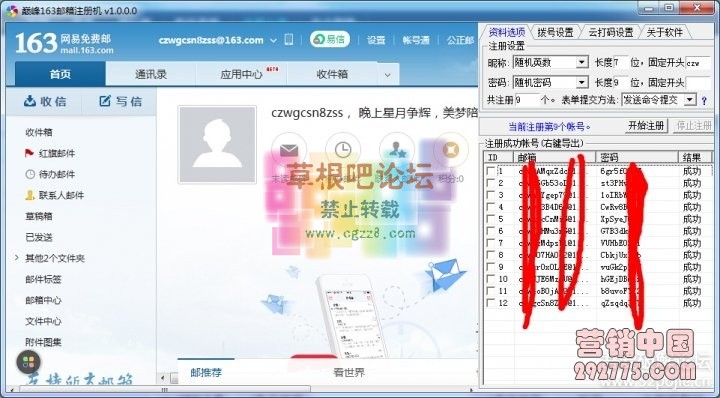Click the 写信 compose pencil icon
This screenshot has height=398, width=720.
(x=105, y=101)
